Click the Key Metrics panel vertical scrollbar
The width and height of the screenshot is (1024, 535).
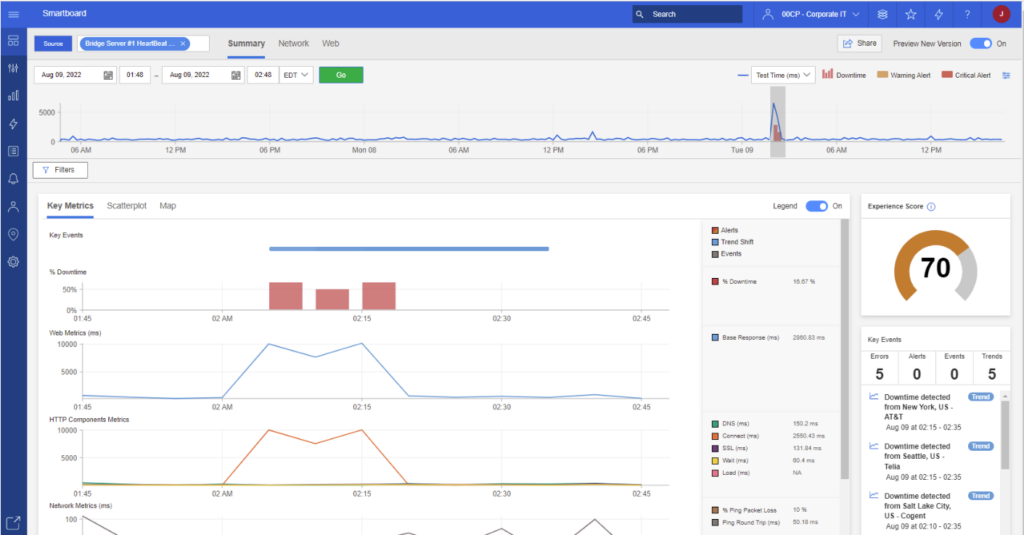coord(844,349)
